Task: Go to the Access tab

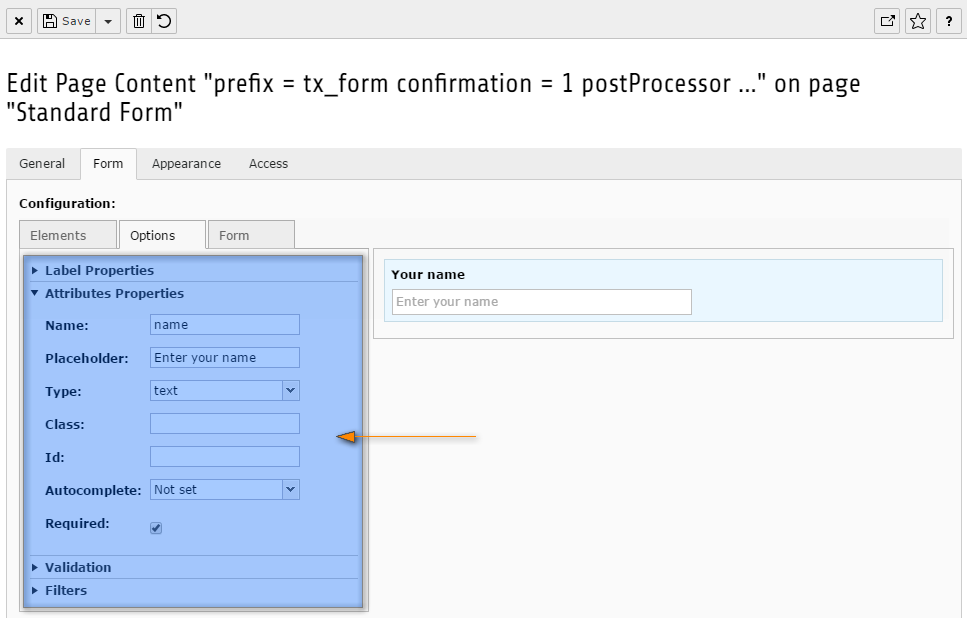Action: click(x=268, y=164)
